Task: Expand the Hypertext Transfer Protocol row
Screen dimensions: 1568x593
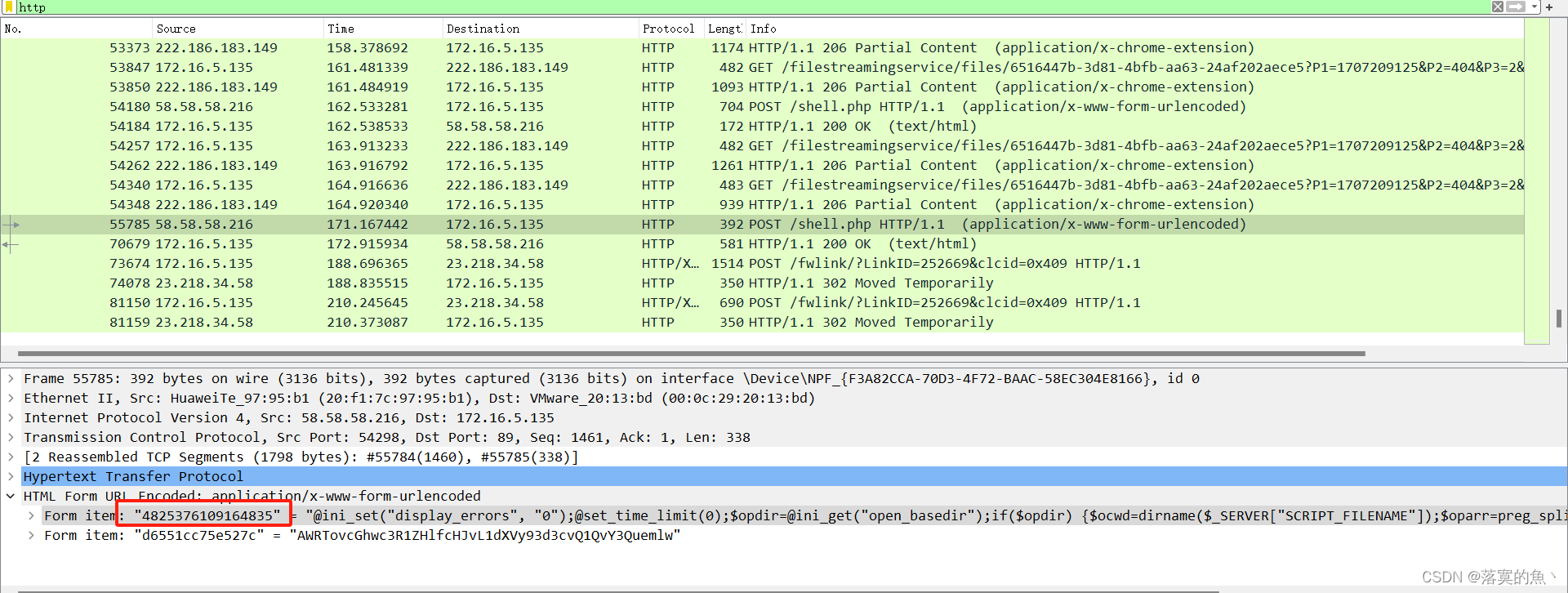Action: 11,476
